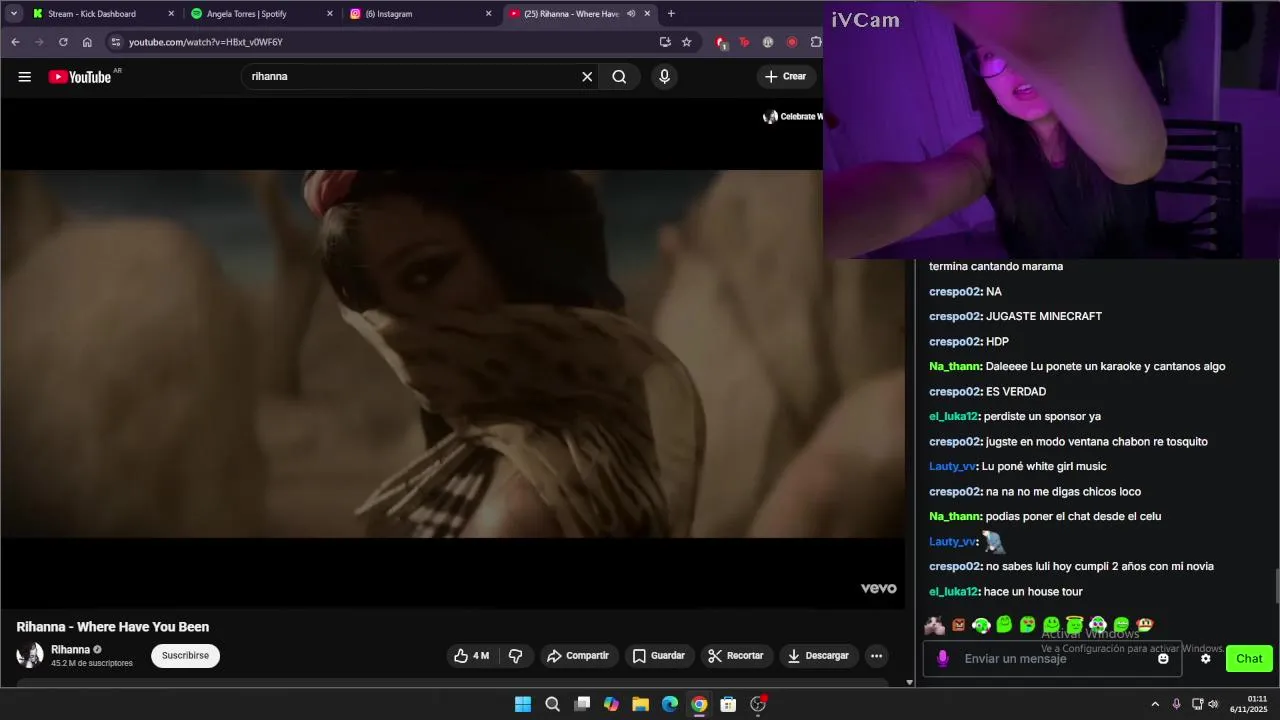
Task: Open Windows taskbar search
Action: pyautogui.click(x=552, y=704)
